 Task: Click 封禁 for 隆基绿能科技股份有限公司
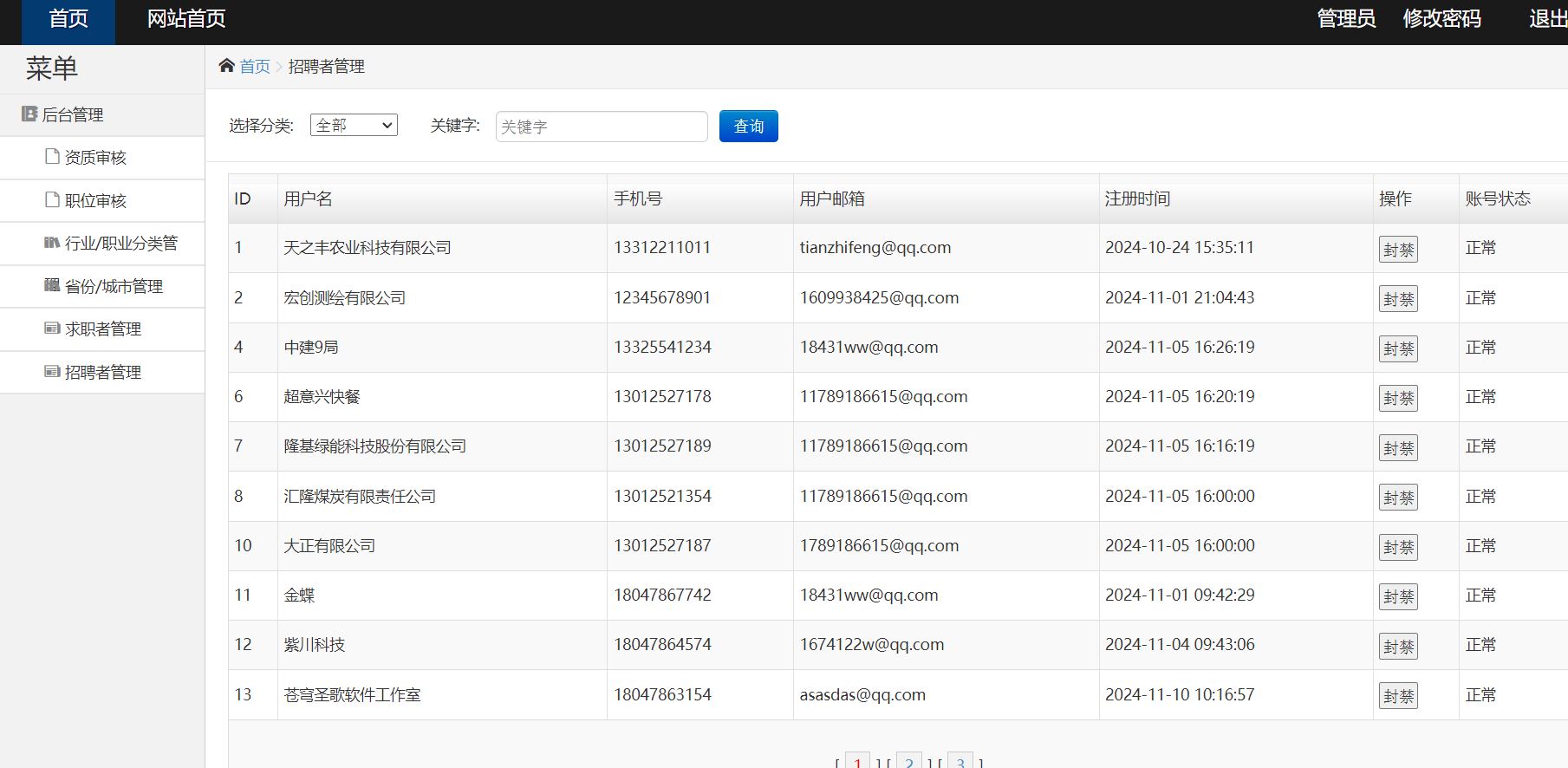[1398, 448]
